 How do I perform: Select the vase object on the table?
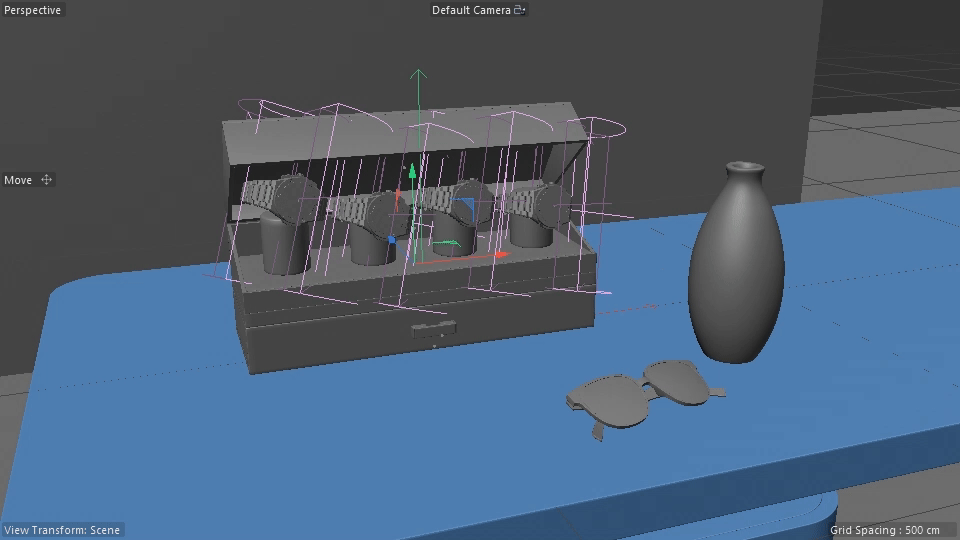click(x=735, y=270)
